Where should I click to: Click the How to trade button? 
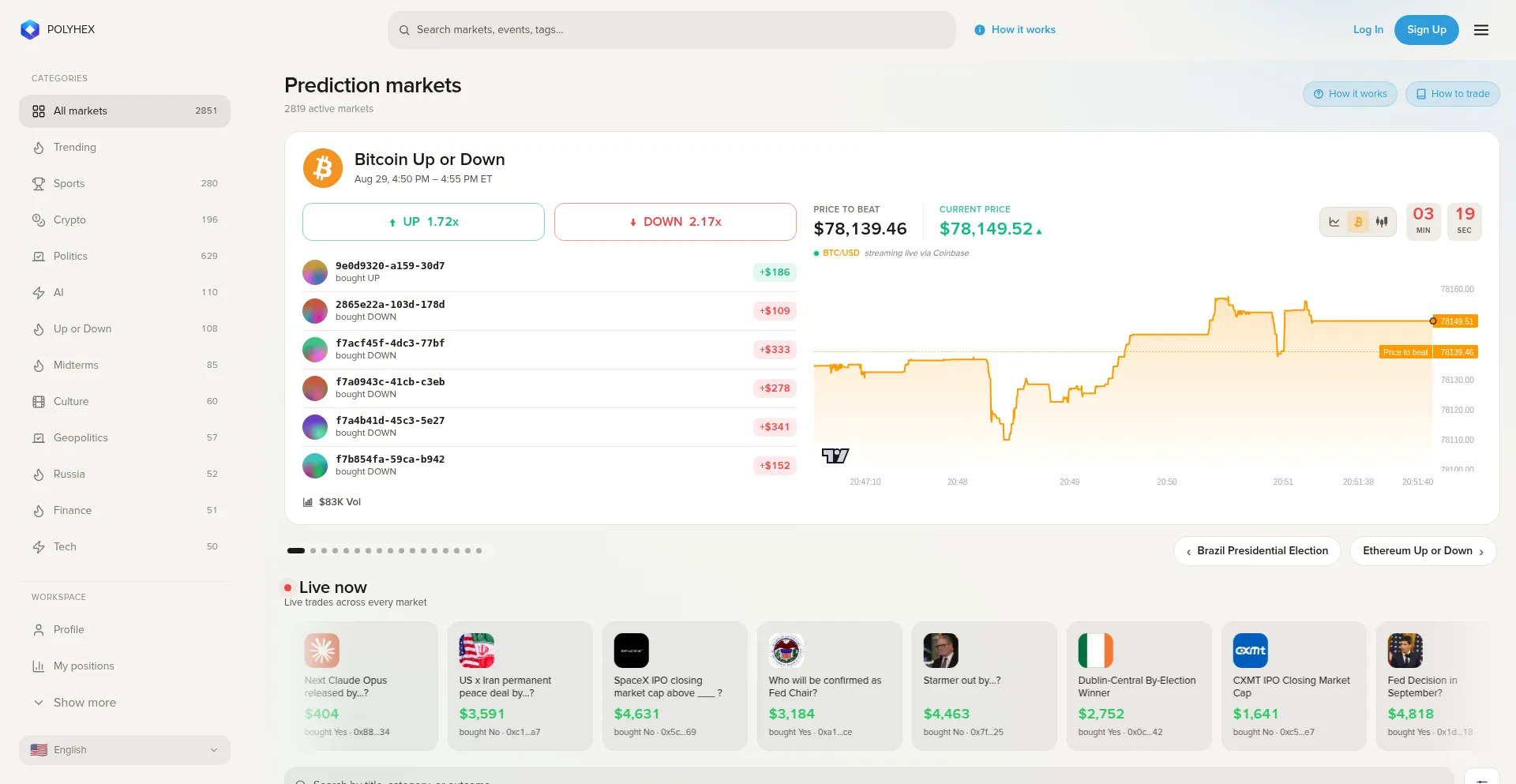pos(1453,94)
